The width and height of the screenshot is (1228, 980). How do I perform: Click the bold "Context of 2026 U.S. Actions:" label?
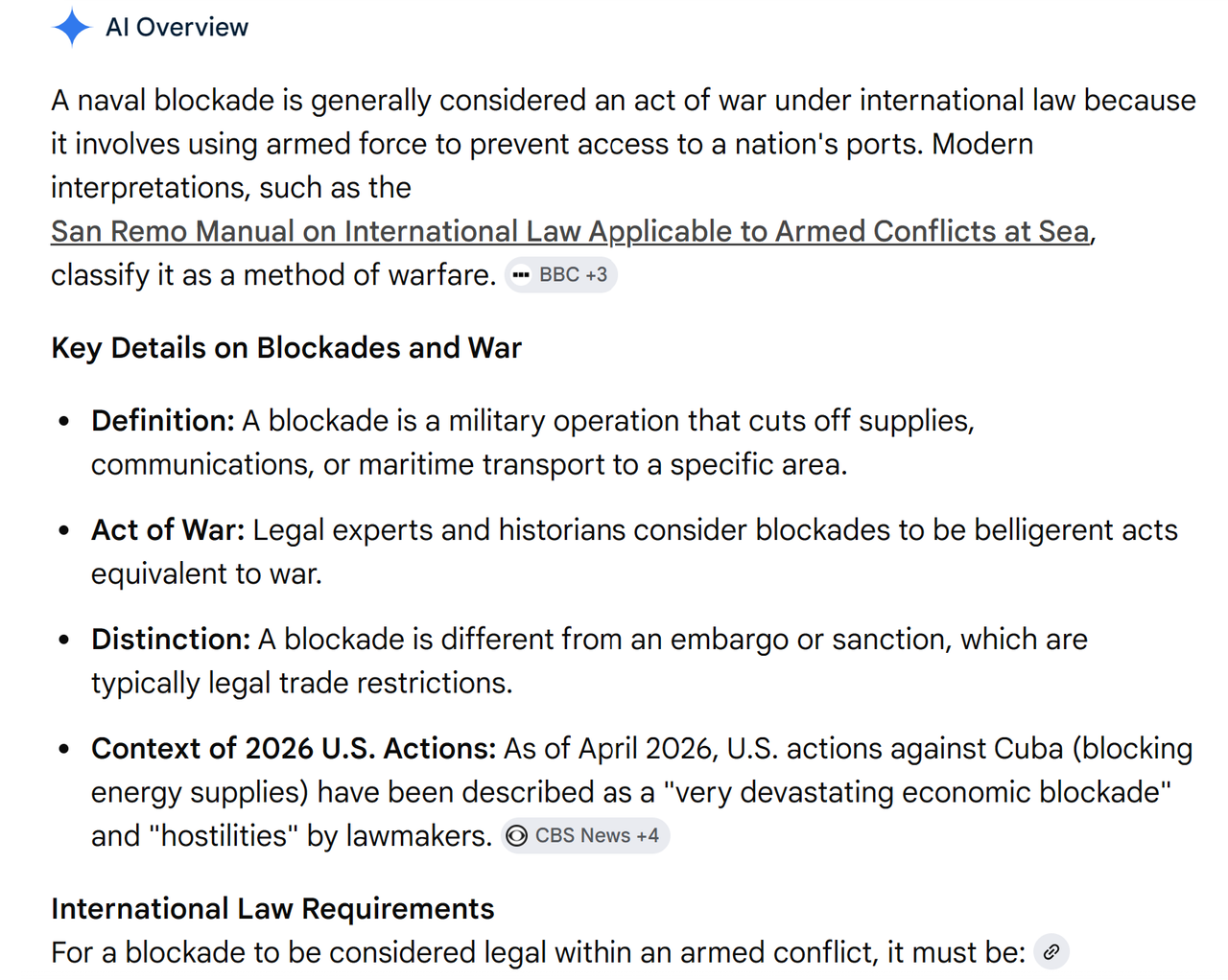point(294,748)
